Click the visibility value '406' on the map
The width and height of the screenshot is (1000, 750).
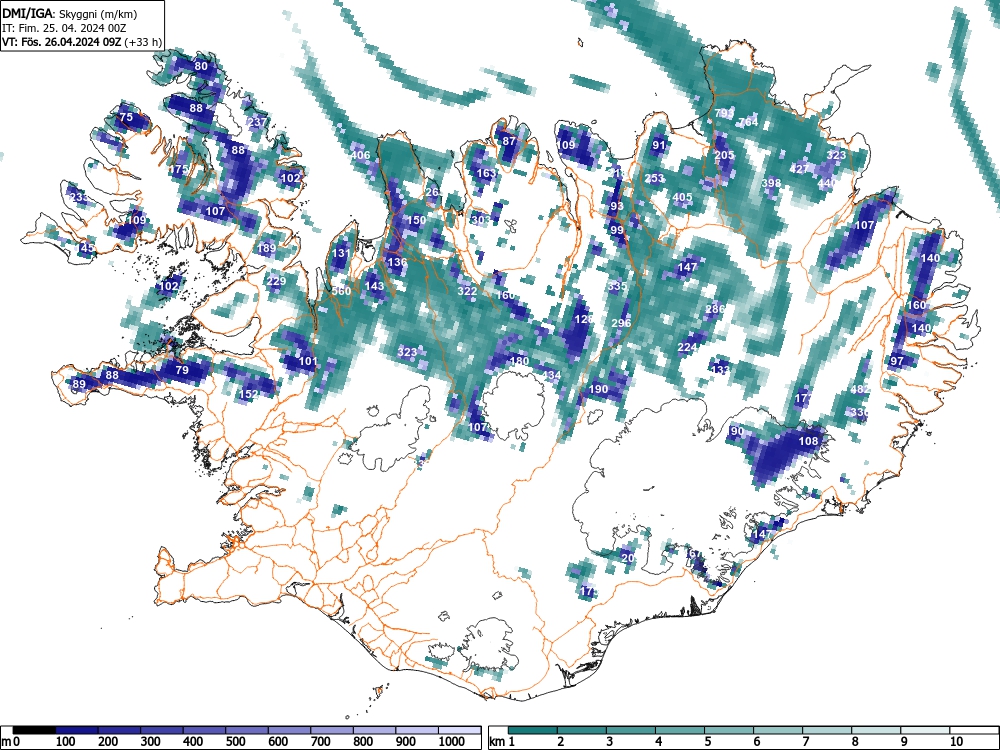point(360,155)
